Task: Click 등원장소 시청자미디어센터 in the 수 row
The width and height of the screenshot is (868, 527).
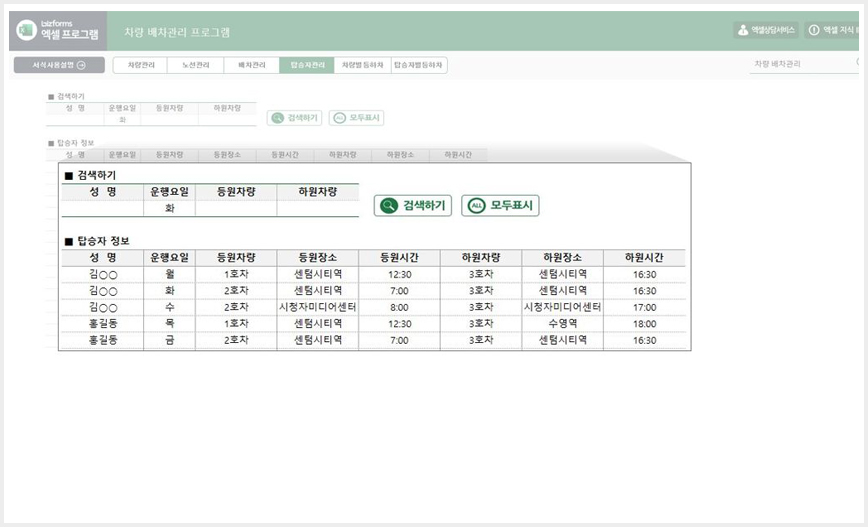Action: click(x=318, y=307)
